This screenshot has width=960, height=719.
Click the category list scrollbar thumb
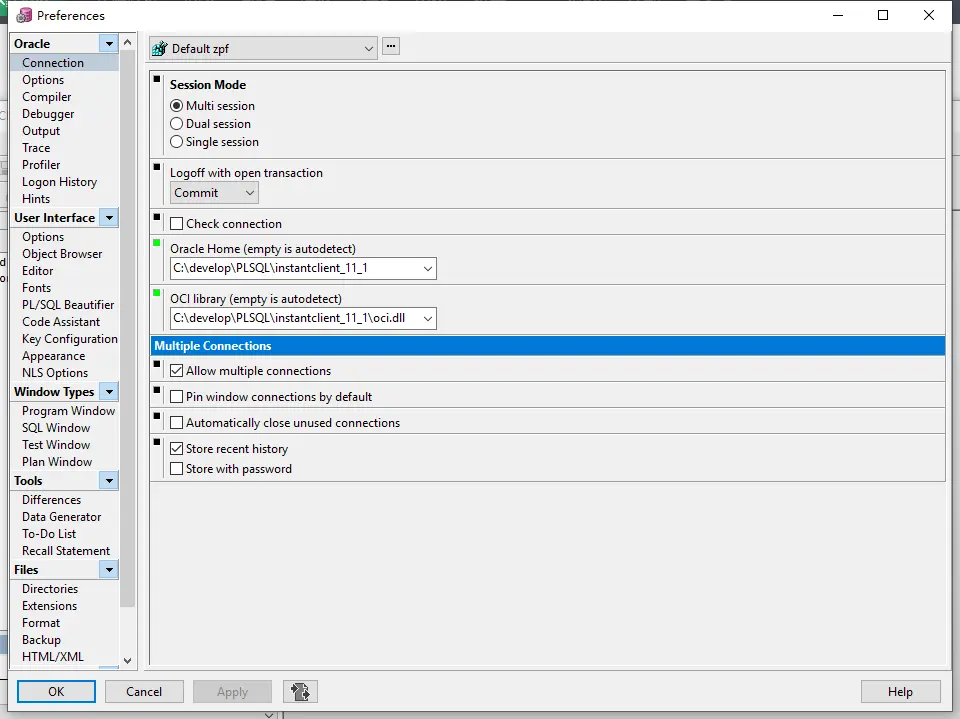click(127, 329)
